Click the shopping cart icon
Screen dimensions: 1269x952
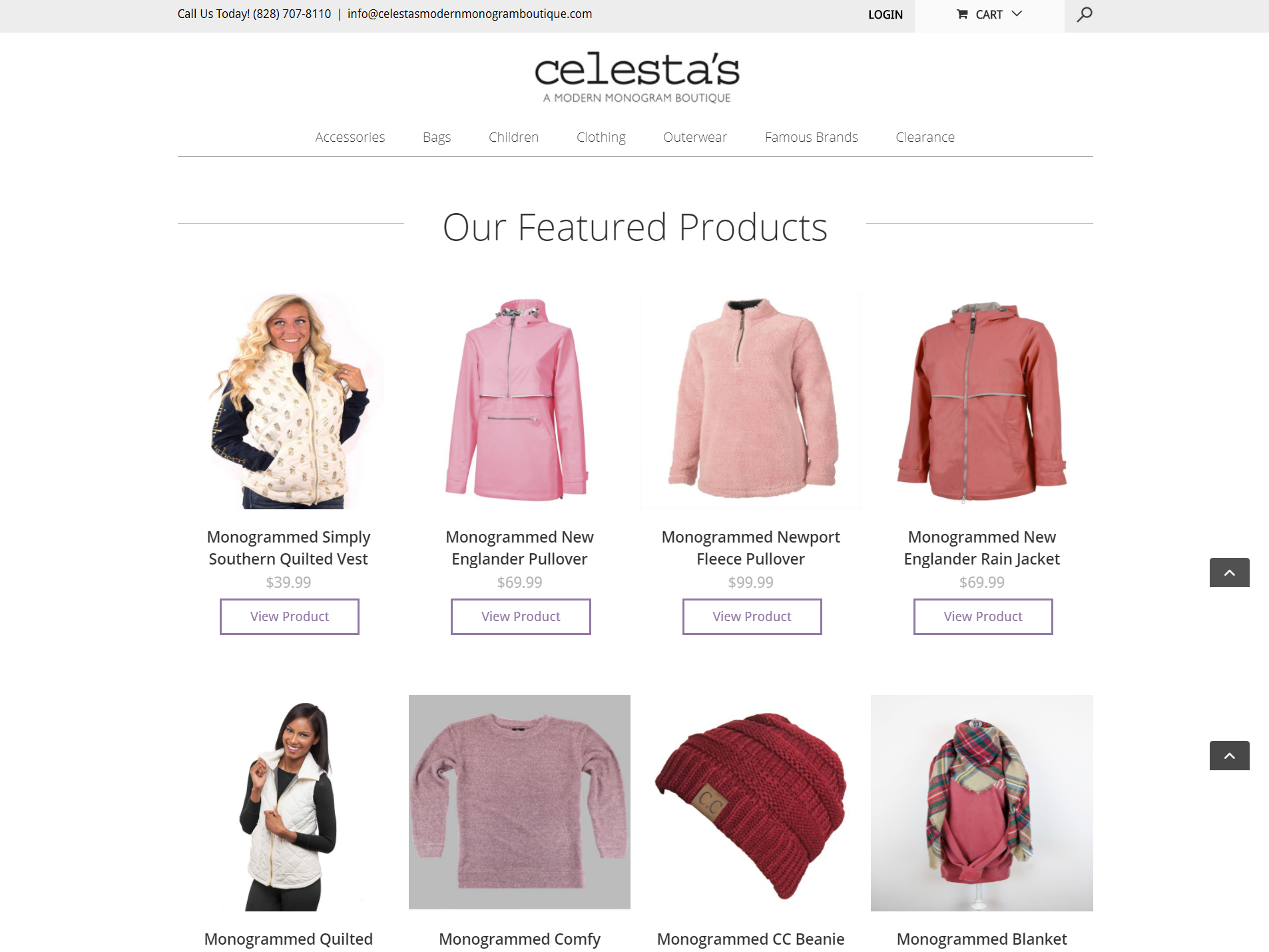tap(962, 14)
